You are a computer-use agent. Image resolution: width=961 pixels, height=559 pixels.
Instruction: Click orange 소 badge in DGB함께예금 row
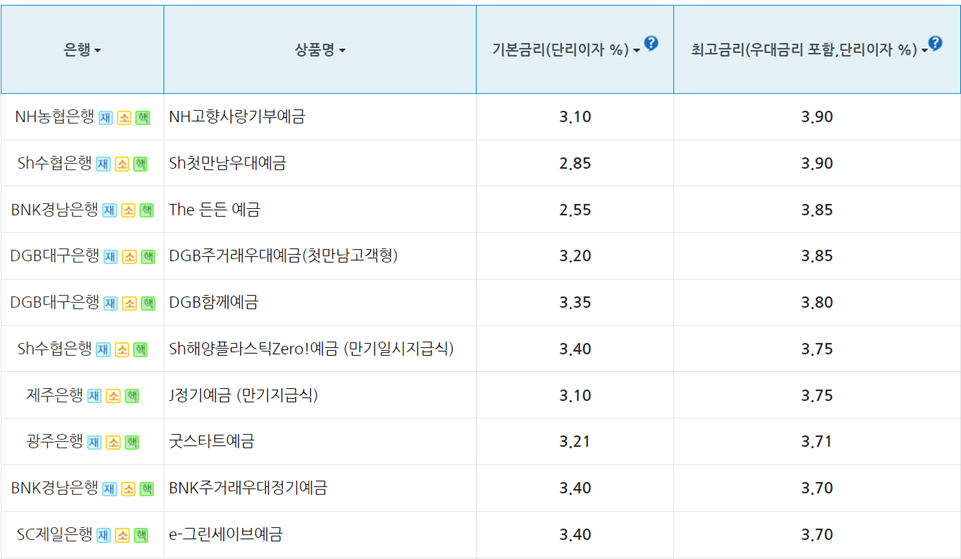(129, 303)
